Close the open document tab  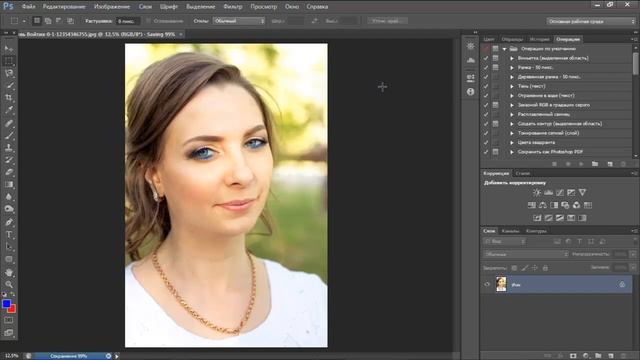point(180,34)
